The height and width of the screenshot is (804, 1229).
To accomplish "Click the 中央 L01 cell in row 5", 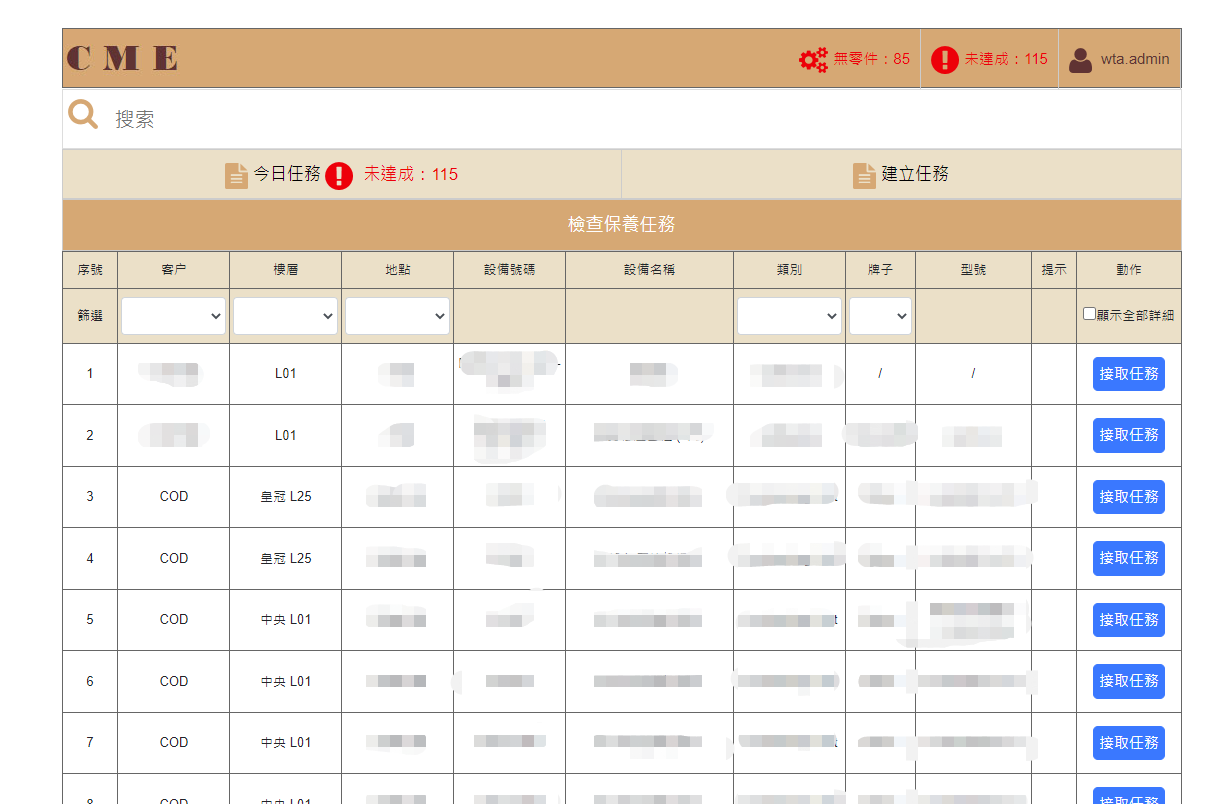I will coord(286,620).
